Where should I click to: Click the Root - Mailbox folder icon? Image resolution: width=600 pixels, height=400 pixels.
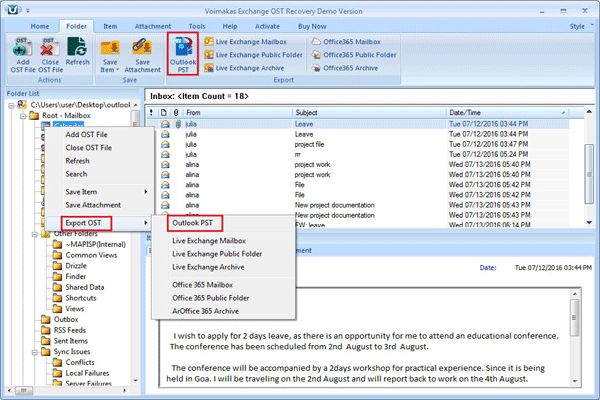(34, 115)
